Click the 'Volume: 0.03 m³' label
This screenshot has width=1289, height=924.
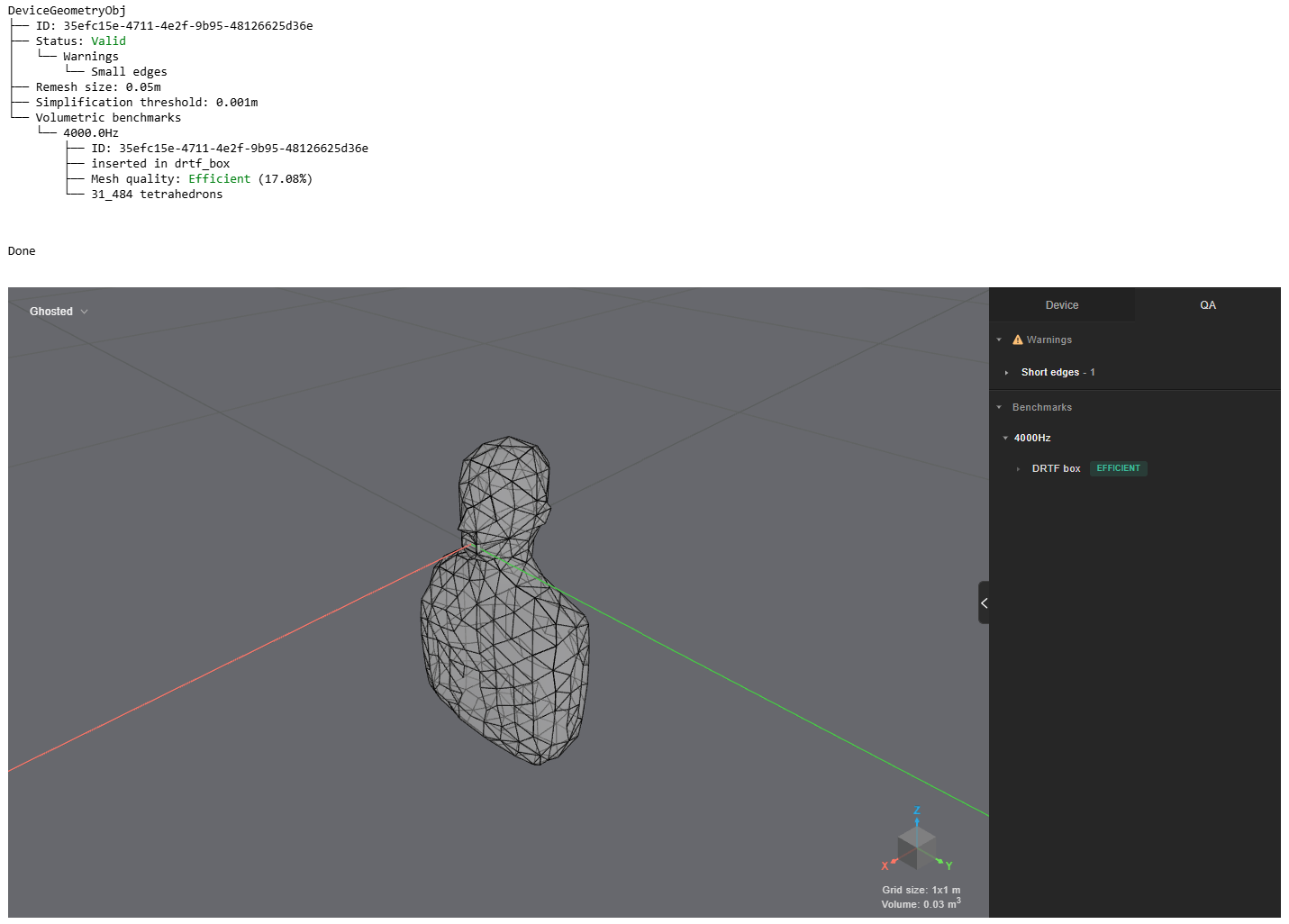click(921, 903)
